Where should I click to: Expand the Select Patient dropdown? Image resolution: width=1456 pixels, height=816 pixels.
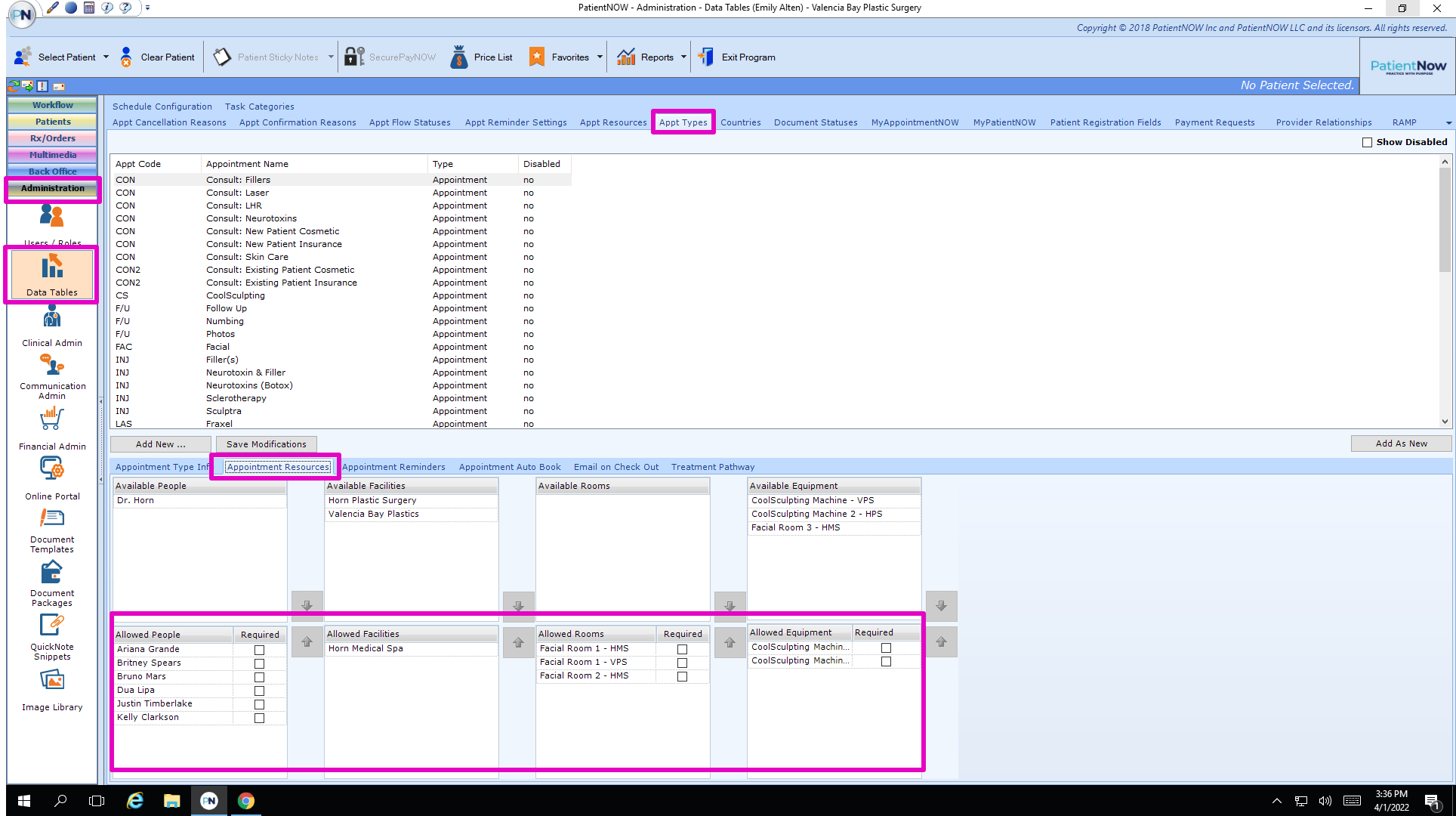pyautogui.click(x=105, y=57)
